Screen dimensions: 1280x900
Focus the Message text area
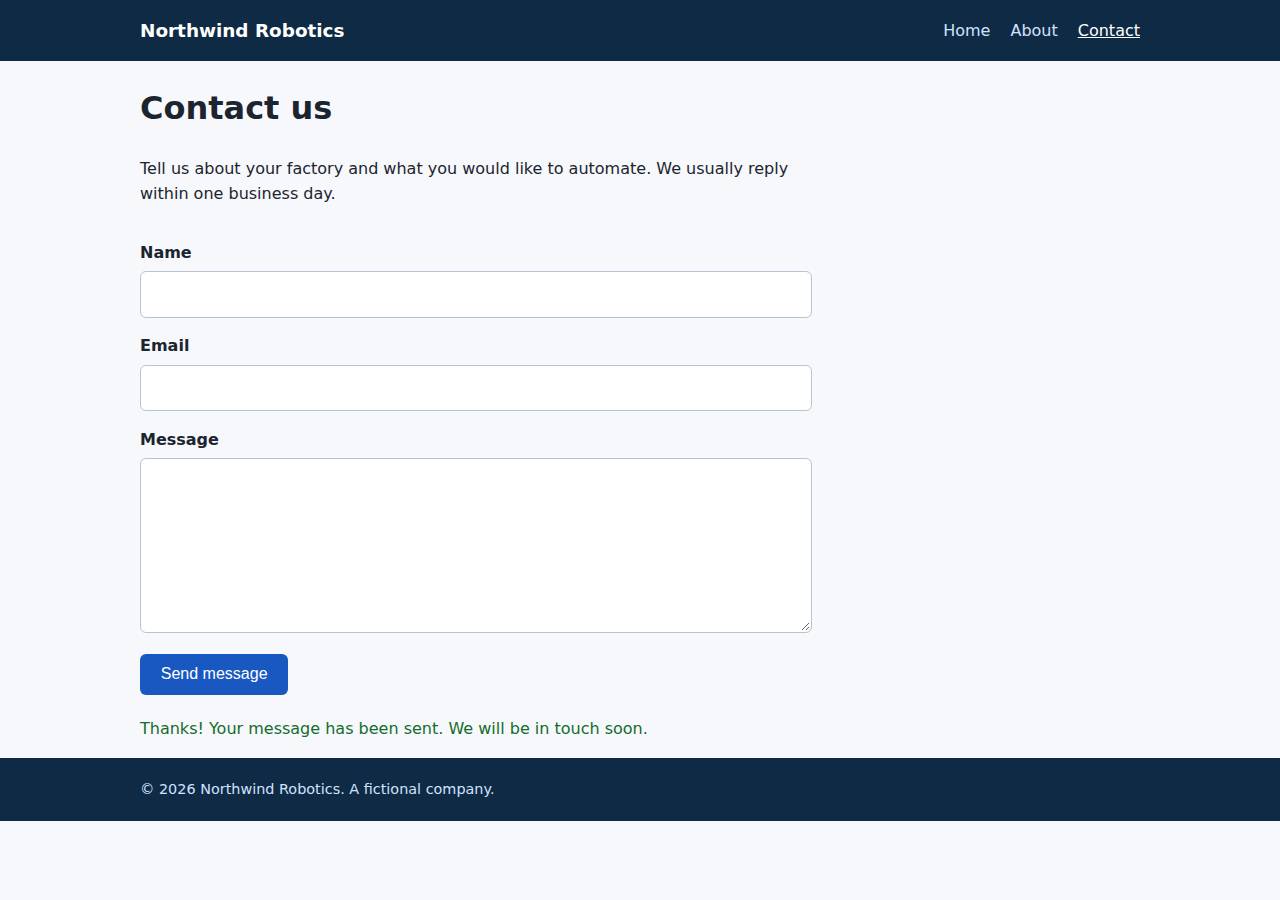tap(476, 546)
